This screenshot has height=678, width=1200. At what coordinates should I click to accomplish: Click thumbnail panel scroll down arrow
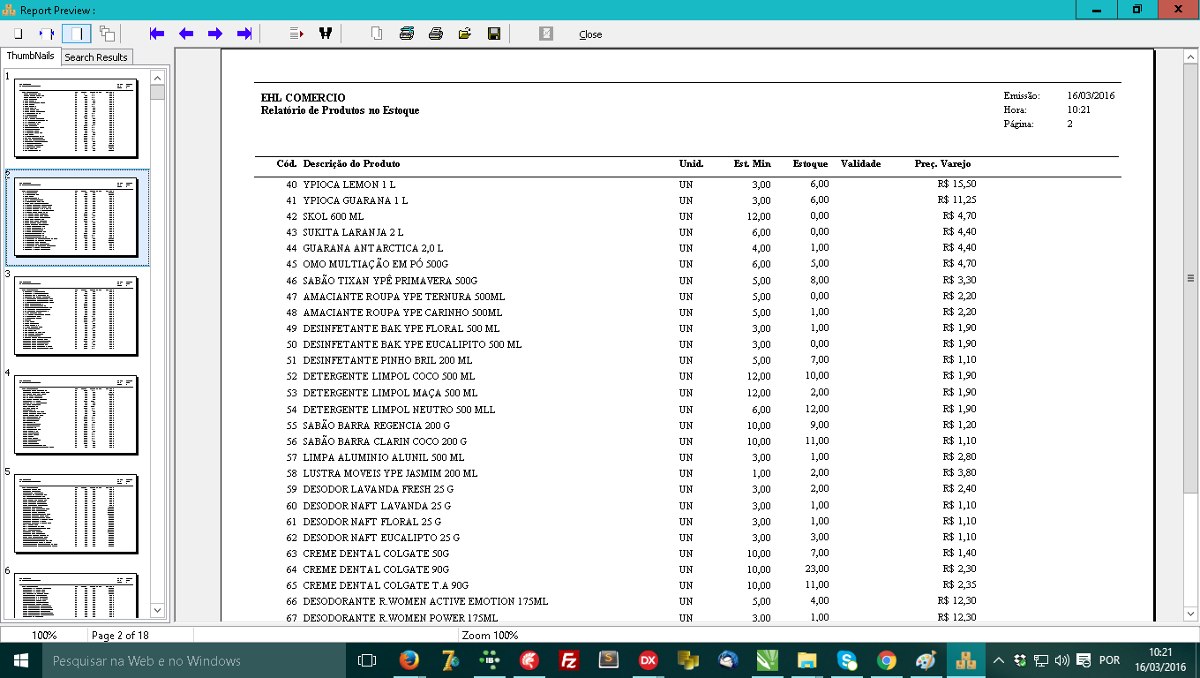157,610
